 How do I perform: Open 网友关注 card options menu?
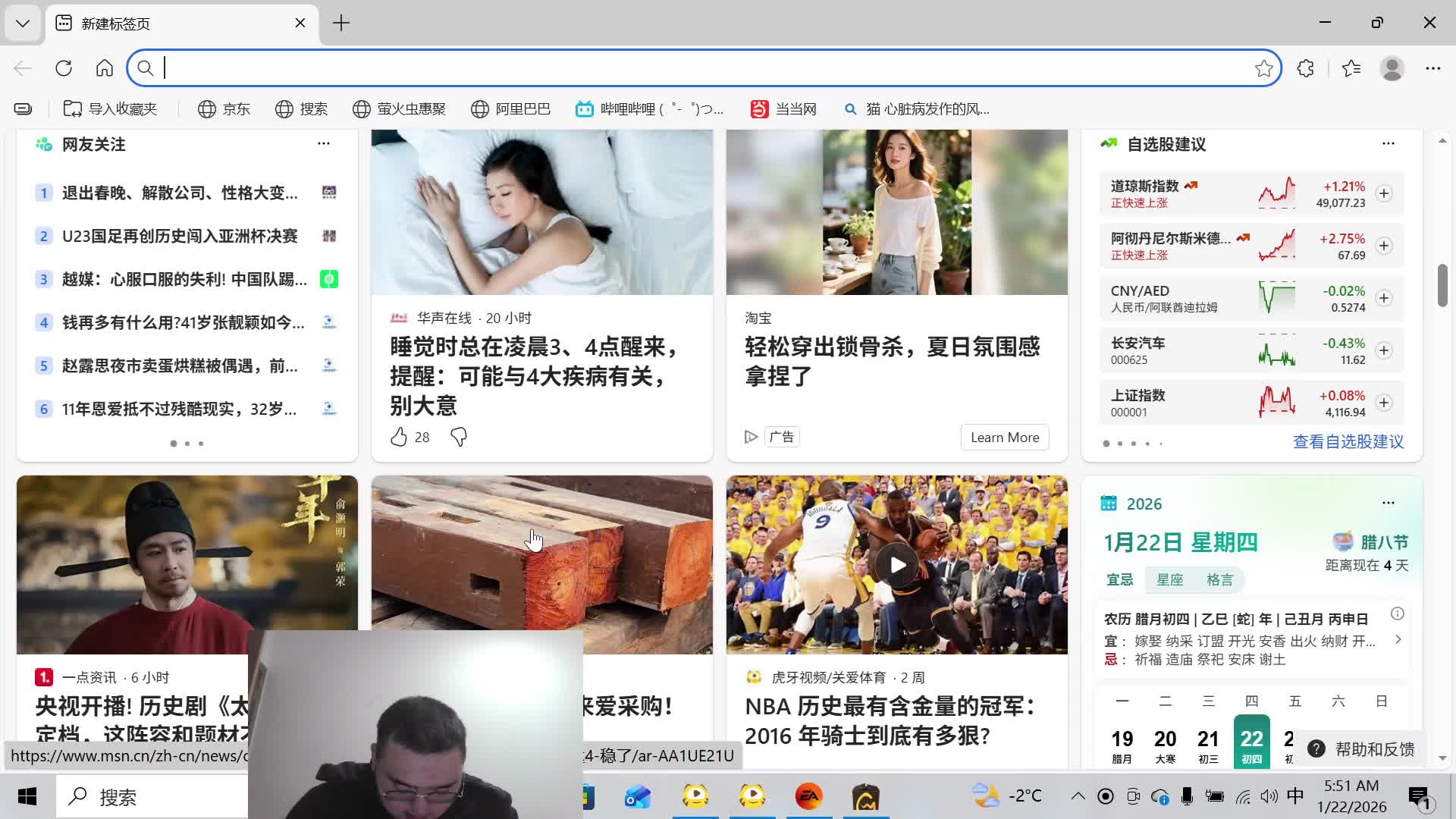(324, 143)
